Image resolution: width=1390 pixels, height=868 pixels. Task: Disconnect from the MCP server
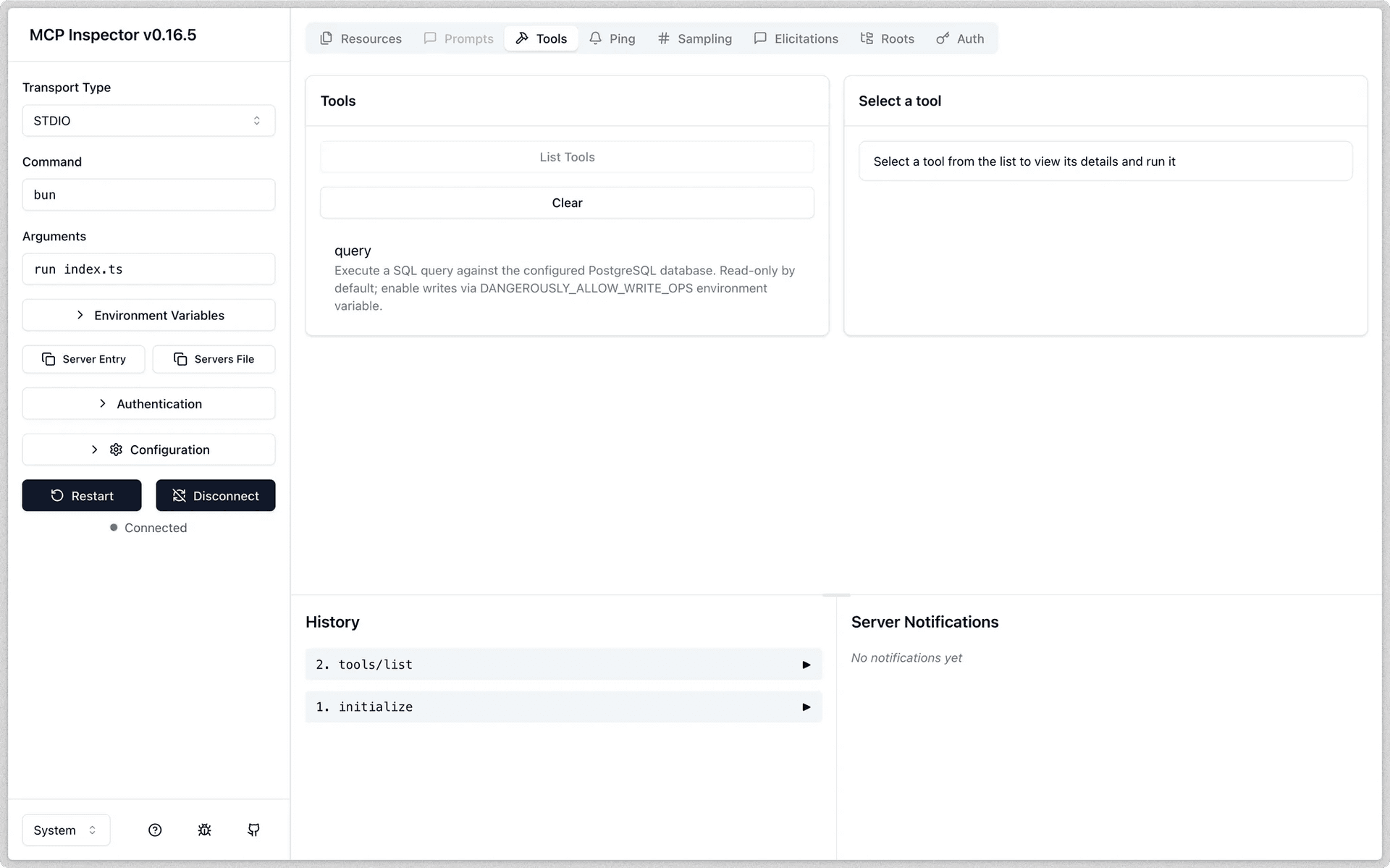coord(215,495)
